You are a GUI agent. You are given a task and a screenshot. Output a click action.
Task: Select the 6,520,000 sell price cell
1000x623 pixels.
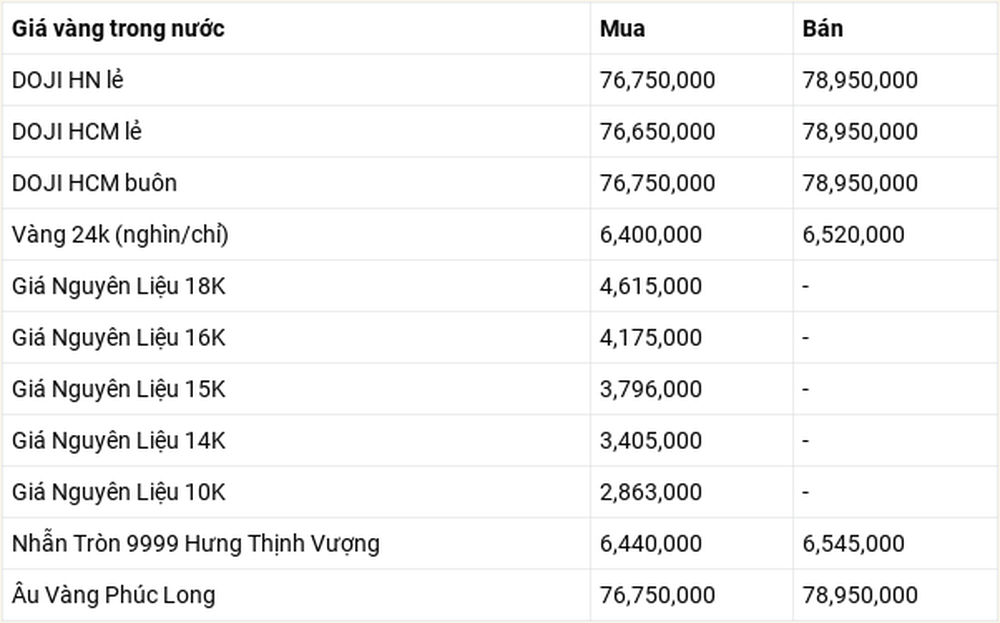(853, 235)
